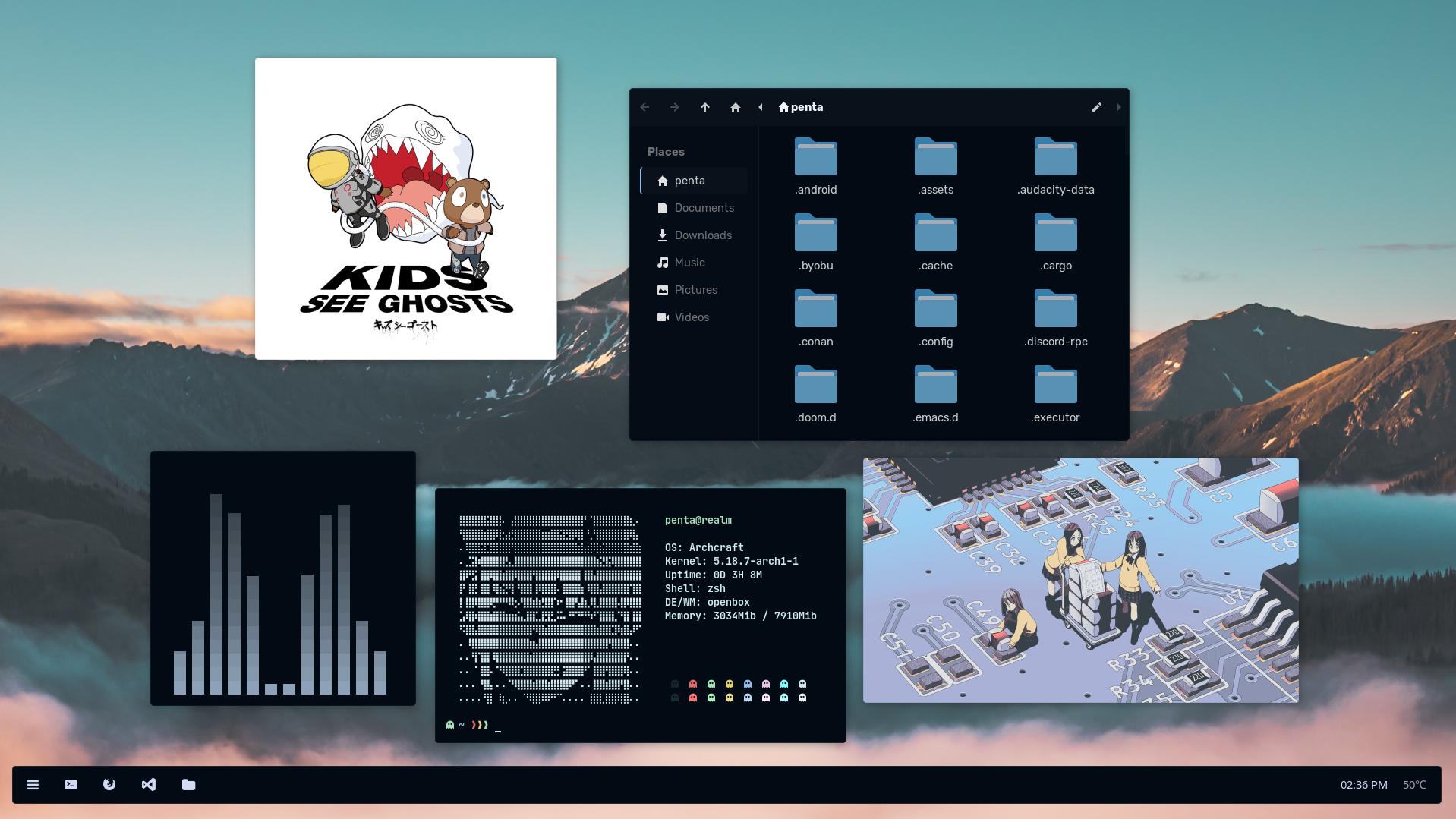Click 'Shell: zsh' line in terminal
1456x819 pixels.
click(695, 588)
